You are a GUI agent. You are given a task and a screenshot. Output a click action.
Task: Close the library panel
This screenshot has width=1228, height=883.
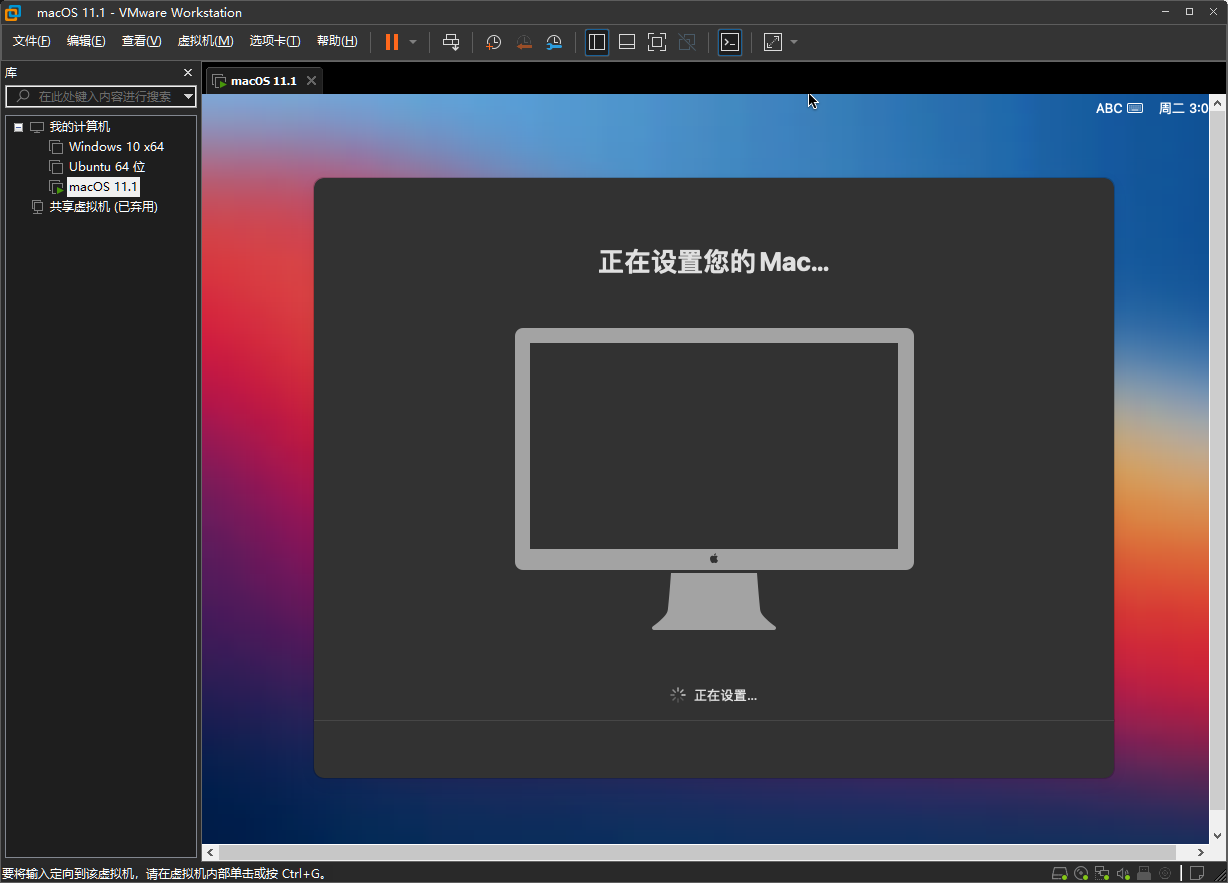(x=187, y=73)
